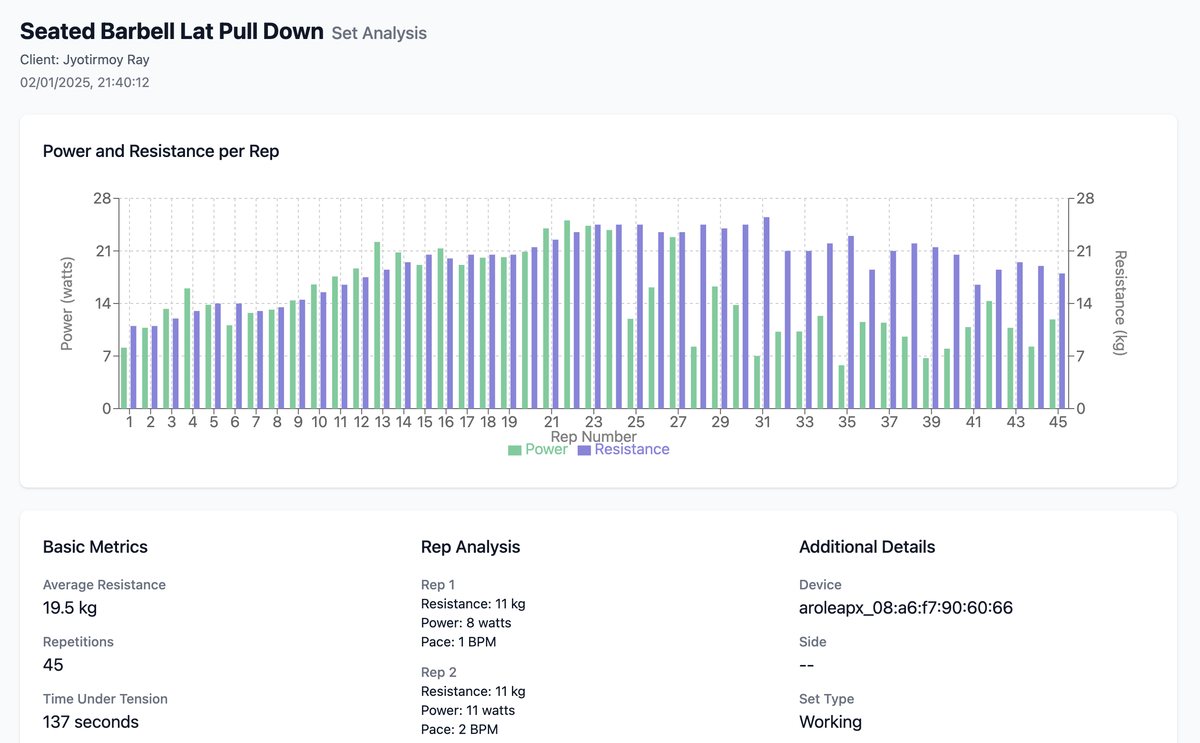
Task: Click the 'Basic Metrics' heading
Action: click(95, 547)
